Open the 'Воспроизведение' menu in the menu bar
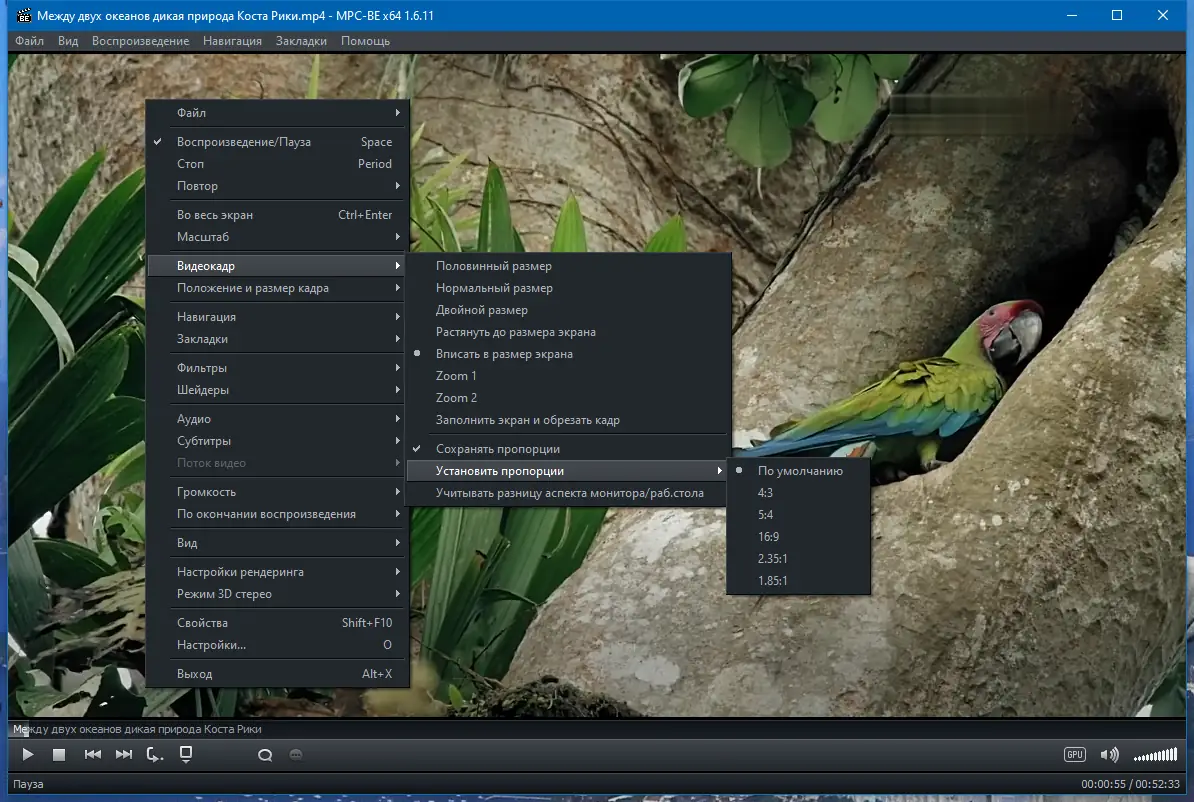 tap(140, 41)
